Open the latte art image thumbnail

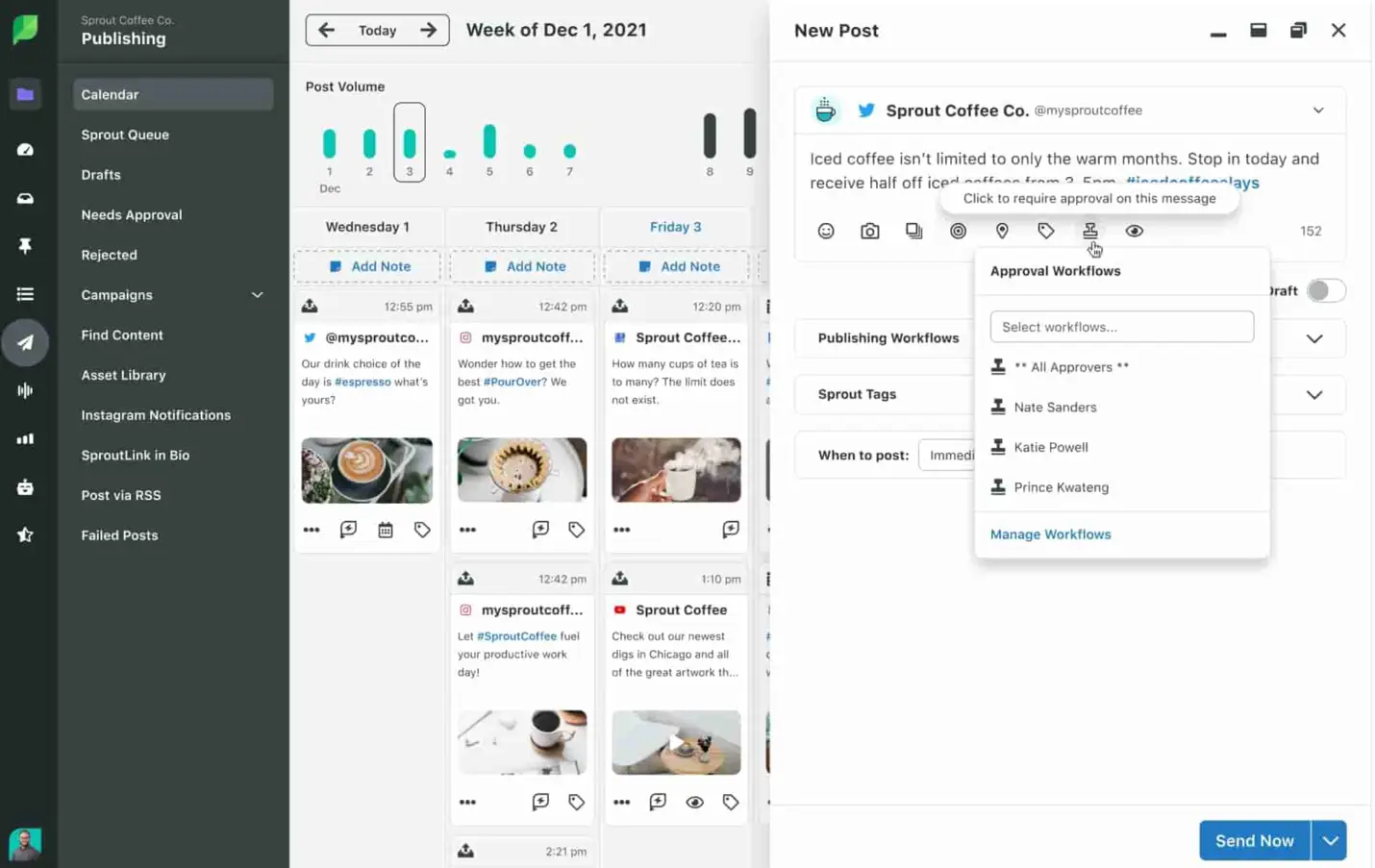(367, 471)
